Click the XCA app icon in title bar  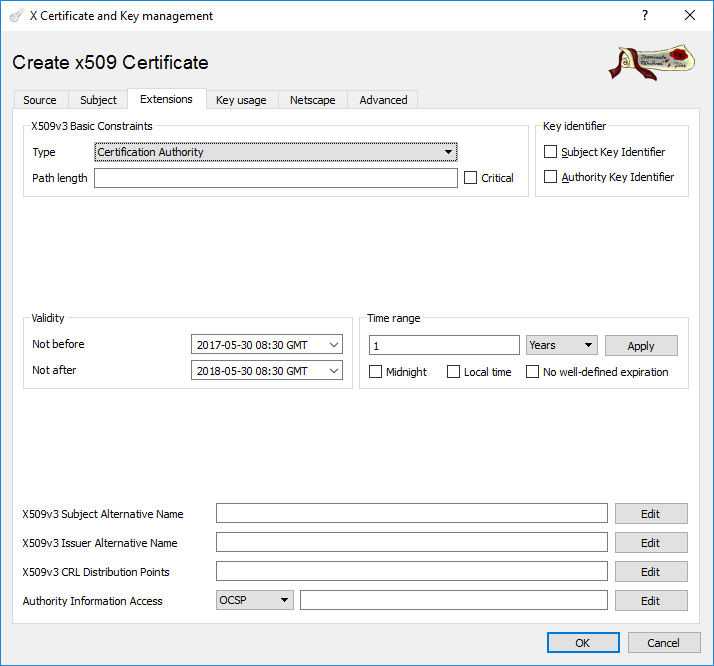[x=16, y=16]
